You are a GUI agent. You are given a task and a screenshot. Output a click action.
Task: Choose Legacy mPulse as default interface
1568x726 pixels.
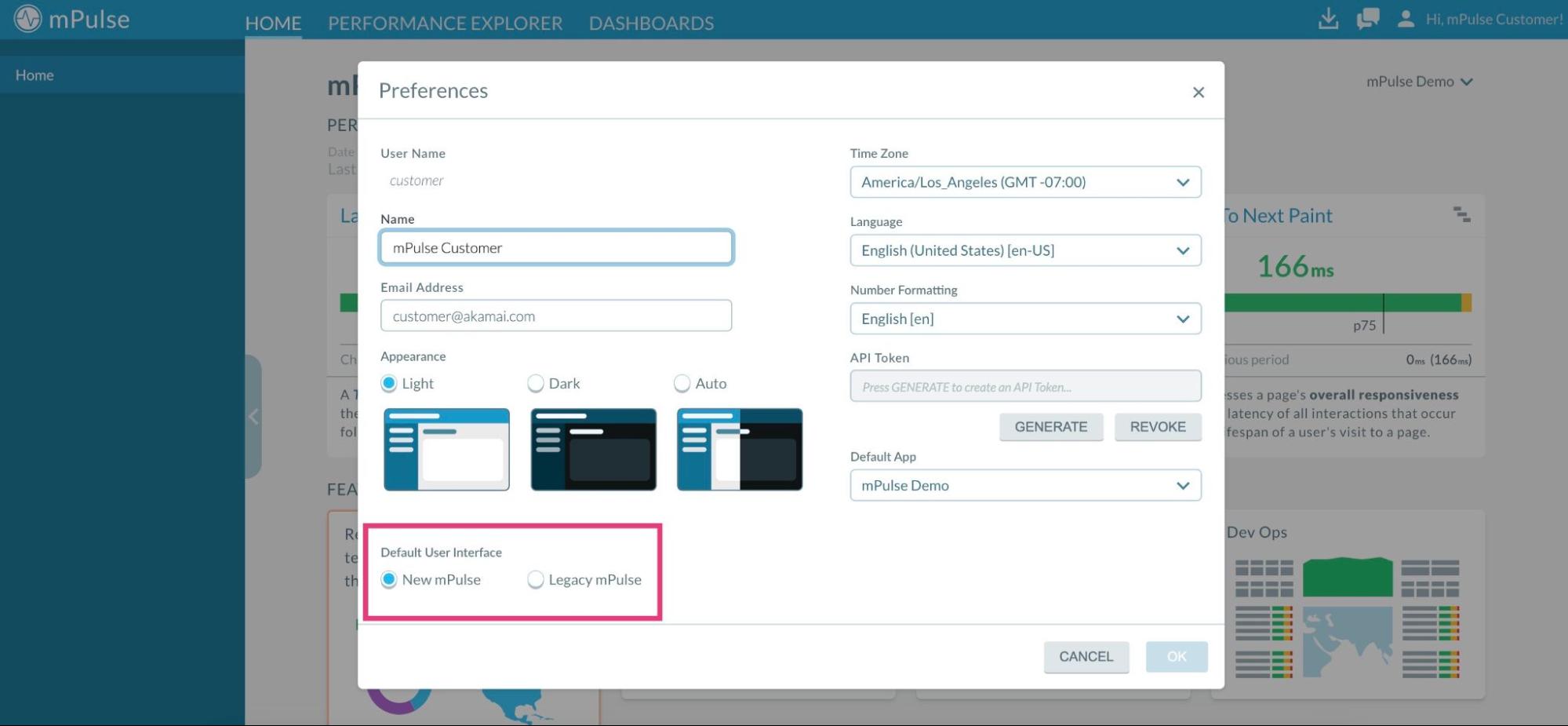click(x=536, y=580)
